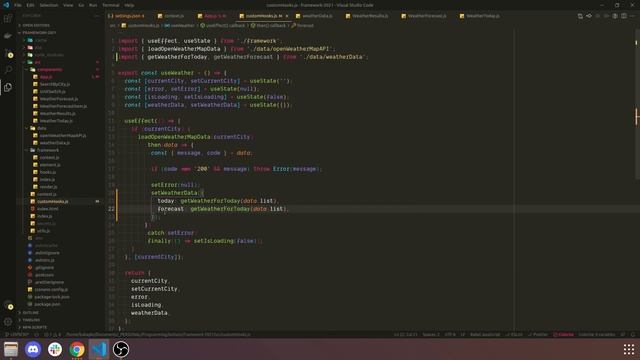Click VS Code logo in title bar

pyautogui.click(x=6, y=5)
